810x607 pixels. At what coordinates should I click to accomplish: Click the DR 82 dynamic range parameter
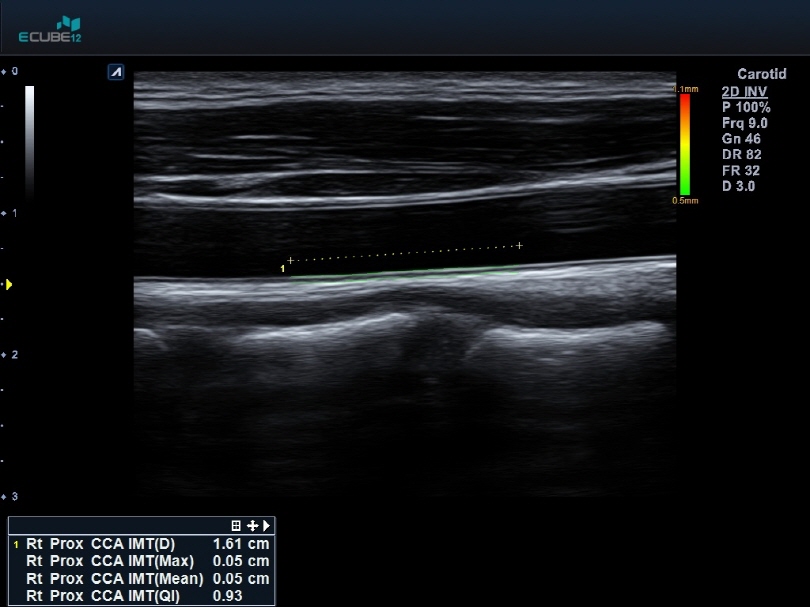click(x=741, y=155)
